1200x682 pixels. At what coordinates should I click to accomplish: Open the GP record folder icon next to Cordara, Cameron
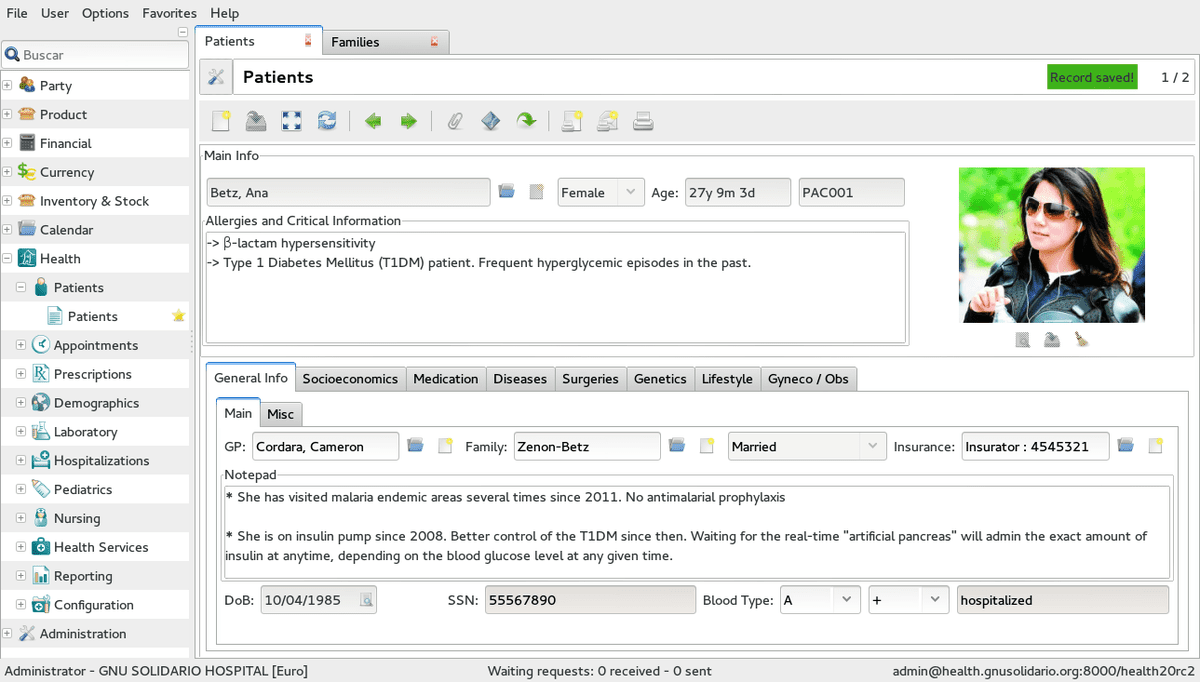click(416, 446)
